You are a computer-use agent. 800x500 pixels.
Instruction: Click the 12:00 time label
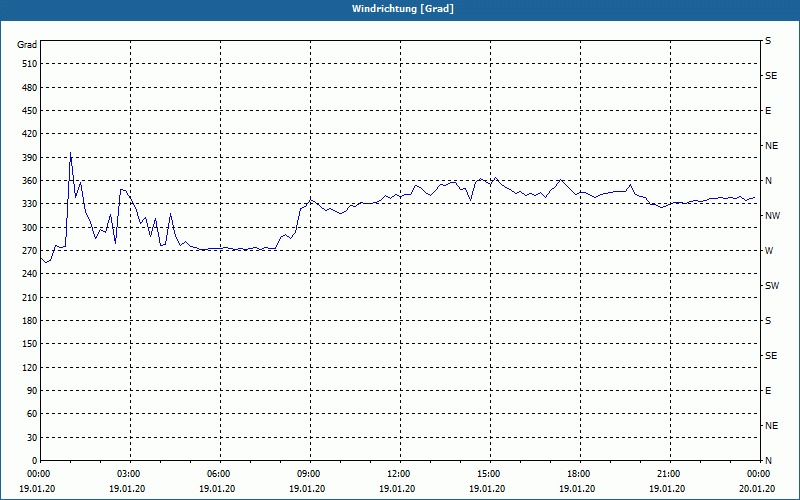398,474
